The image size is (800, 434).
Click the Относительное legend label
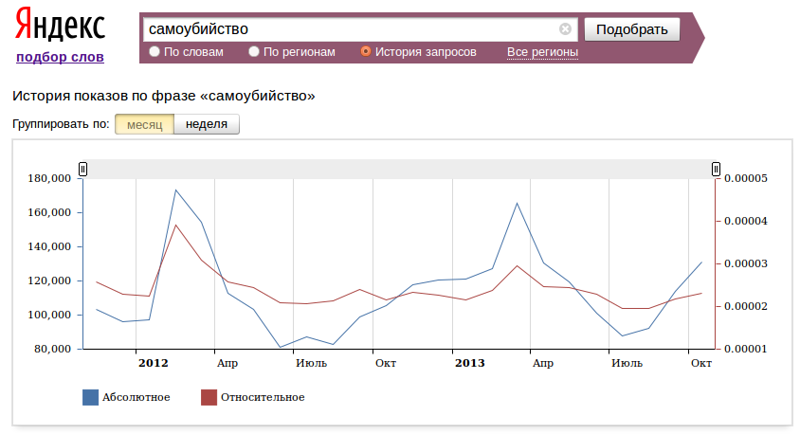click(261, 398)
